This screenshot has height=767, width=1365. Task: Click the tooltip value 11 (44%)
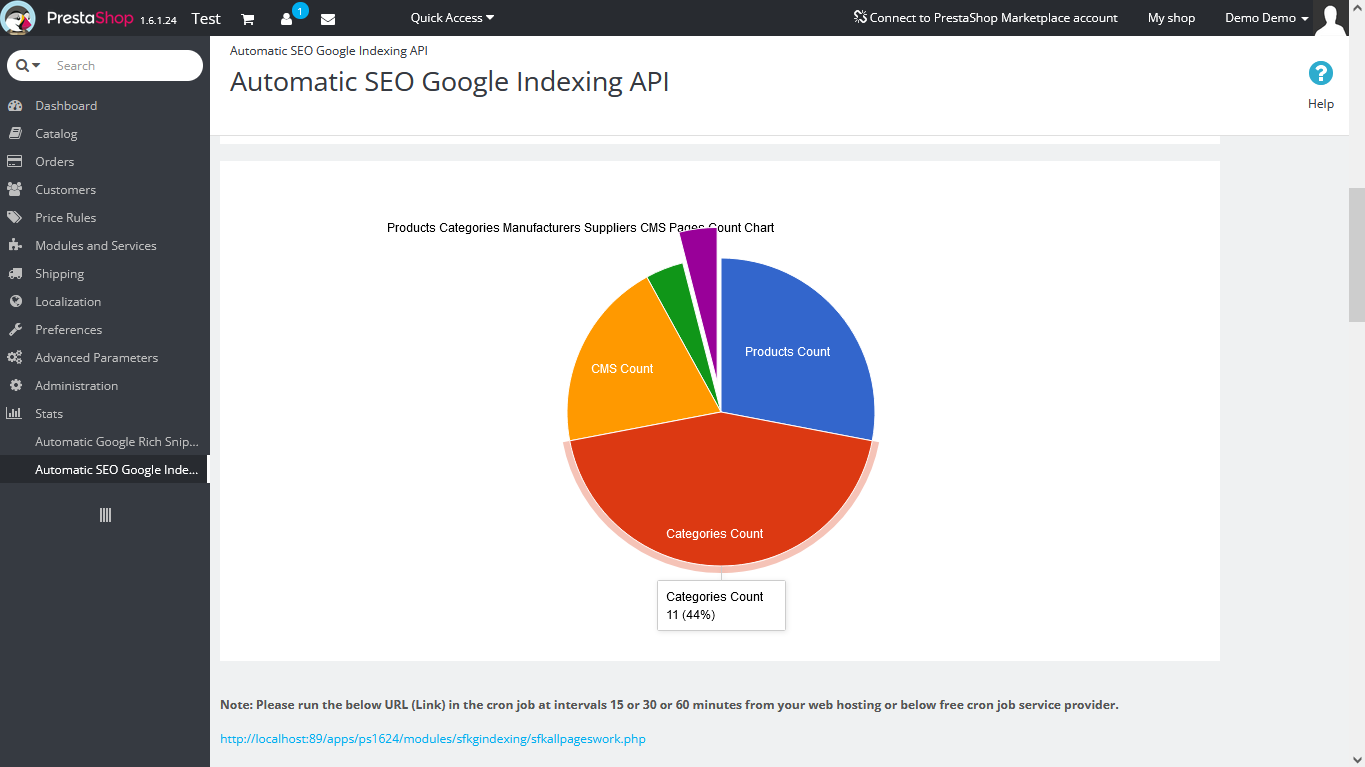[x=691, y=615]
